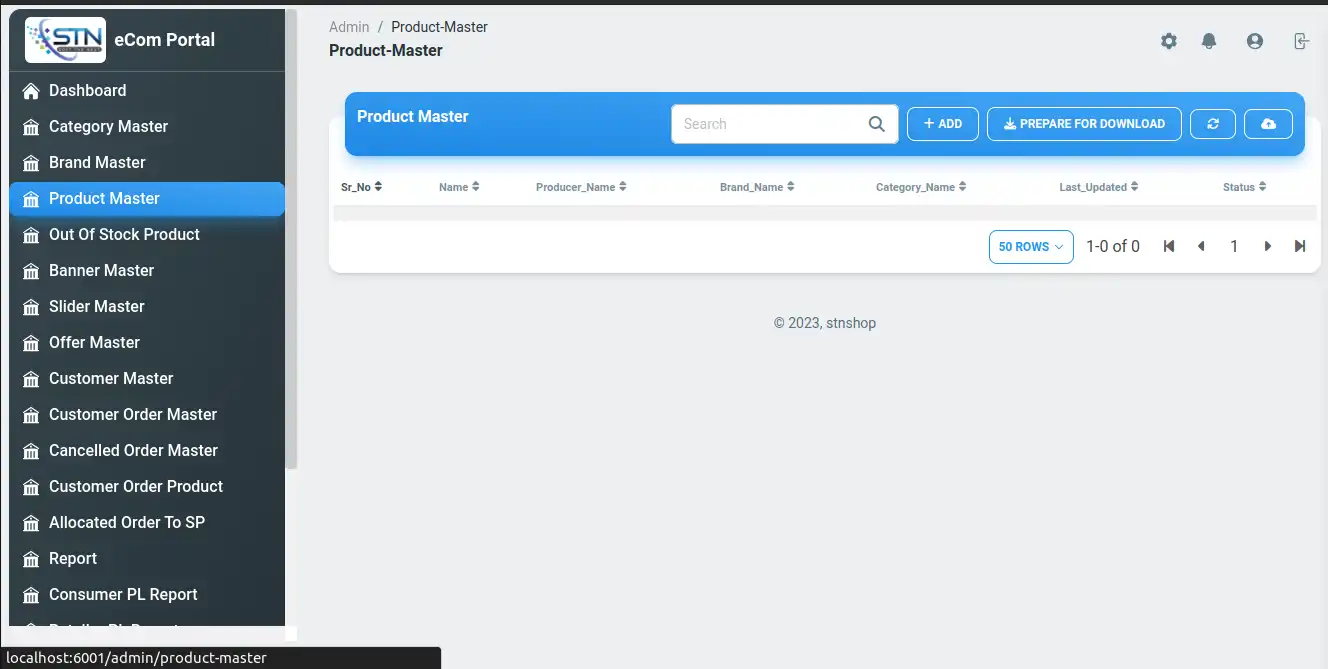Click the settings gear icon
Screen dimensions: 1328x669
[x=1168, y=41]
